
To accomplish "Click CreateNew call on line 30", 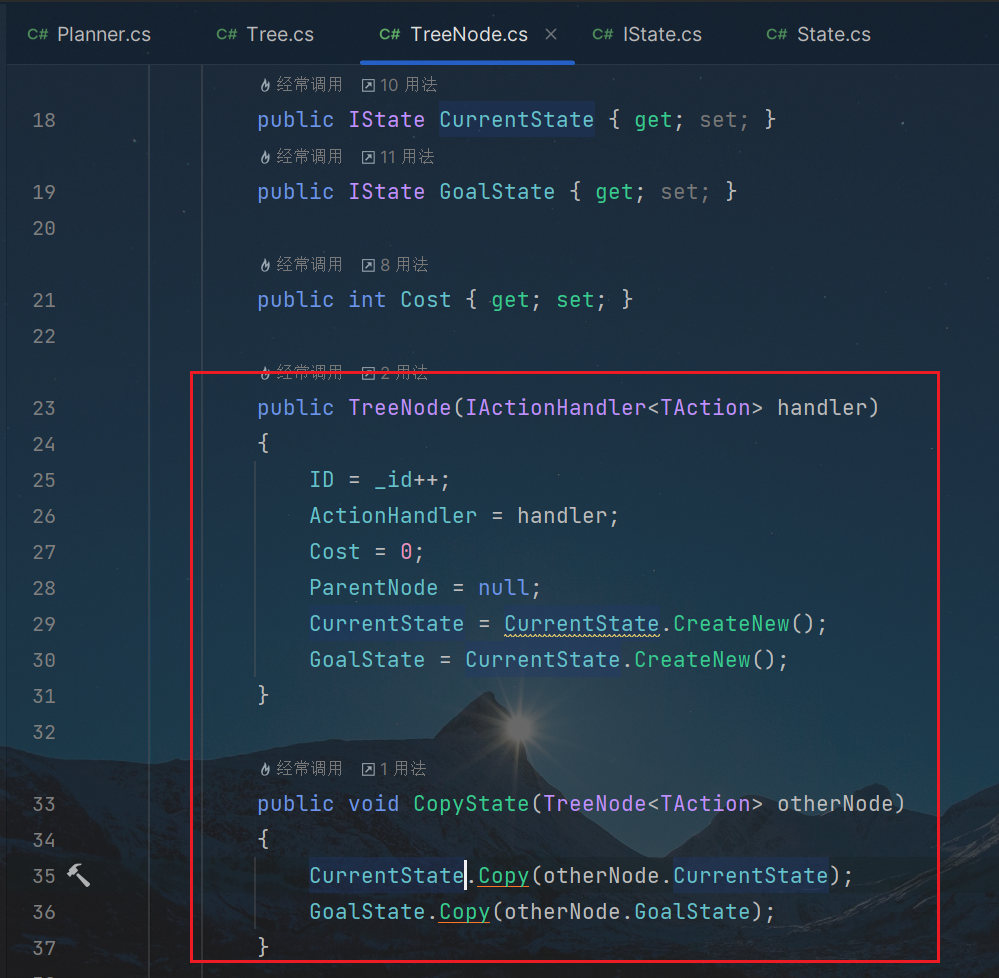I will 693,660.
